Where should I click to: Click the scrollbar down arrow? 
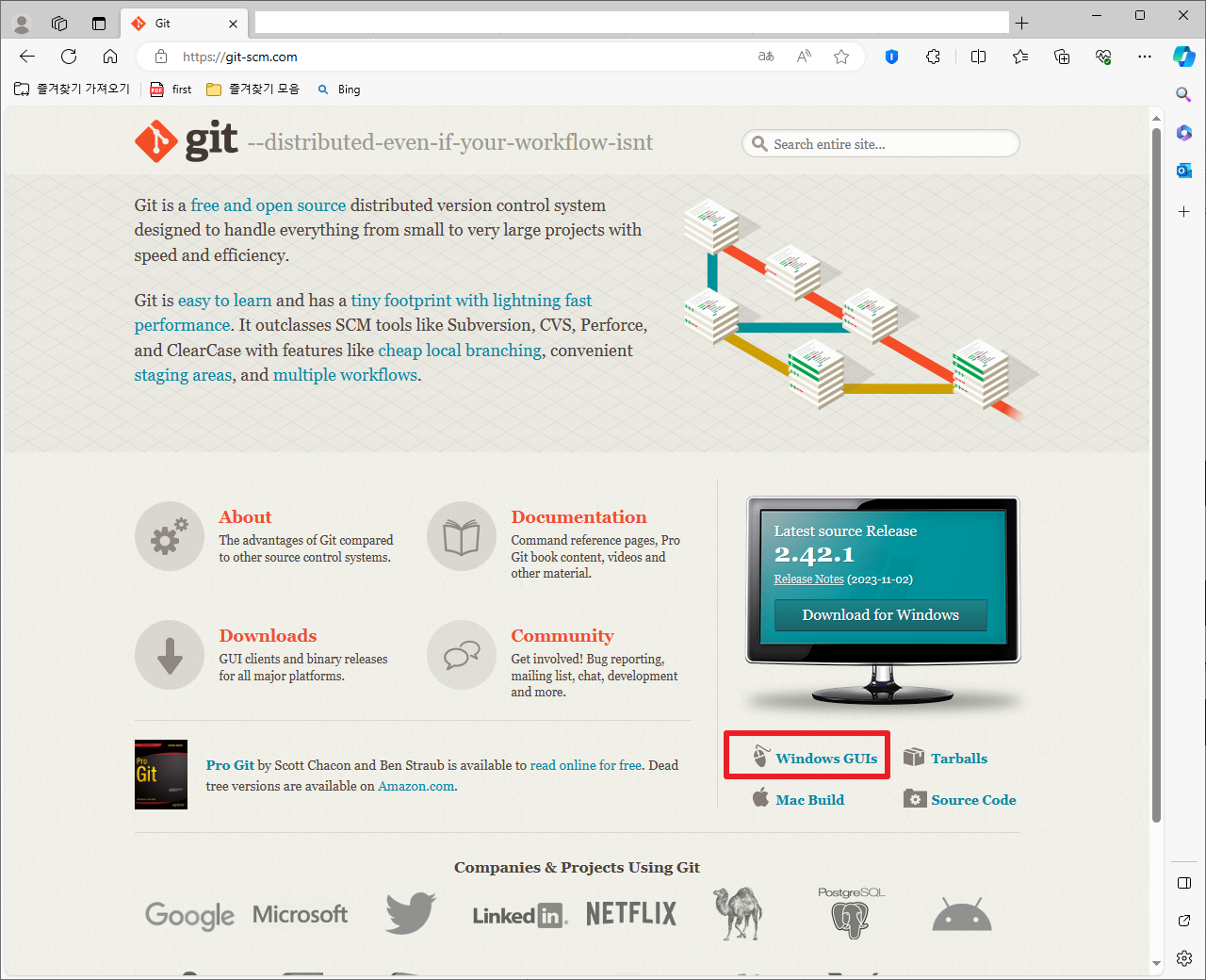click(x=1156, y=964)
